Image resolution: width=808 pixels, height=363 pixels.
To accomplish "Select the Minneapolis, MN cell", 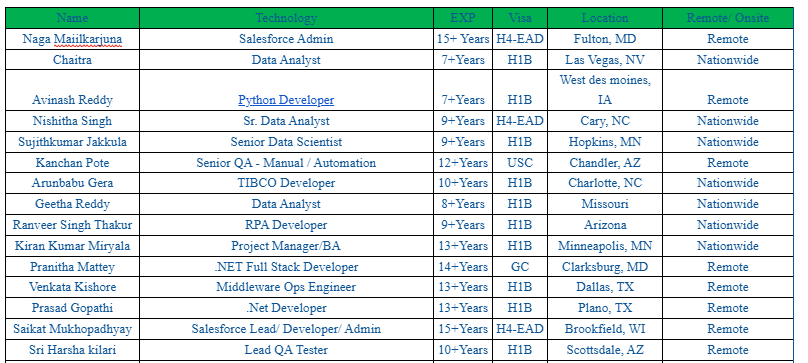I will point(605,246).
